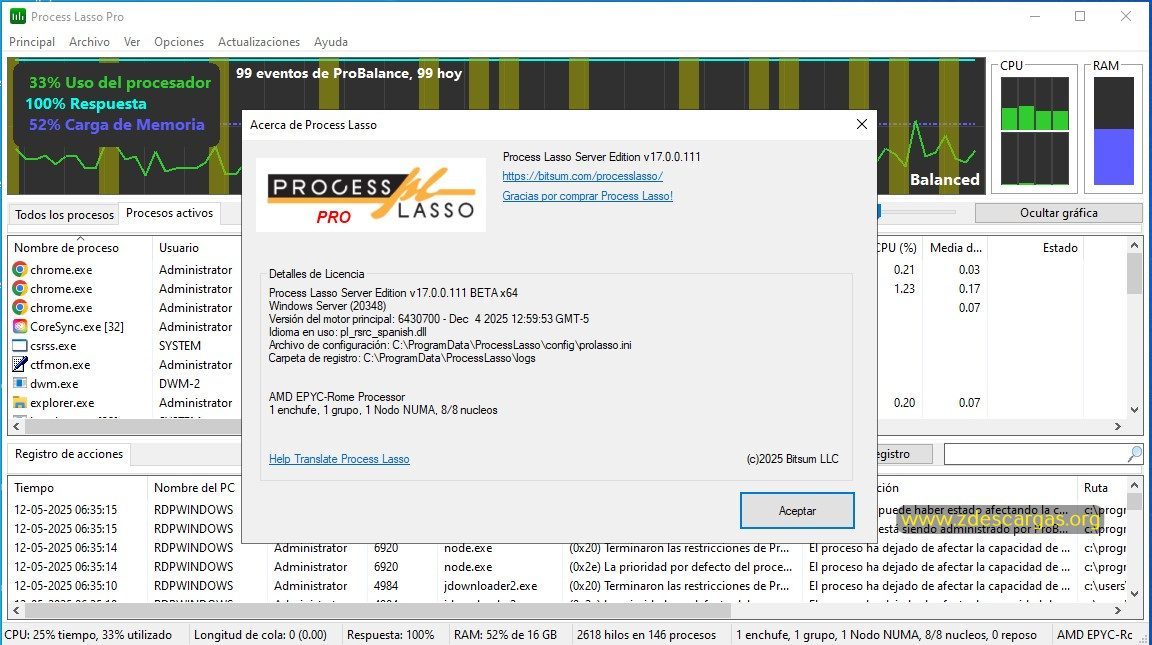Click Help Translate Process Lasso link
The height and width of the screenshot is (645, 1152).
[339, 459]
